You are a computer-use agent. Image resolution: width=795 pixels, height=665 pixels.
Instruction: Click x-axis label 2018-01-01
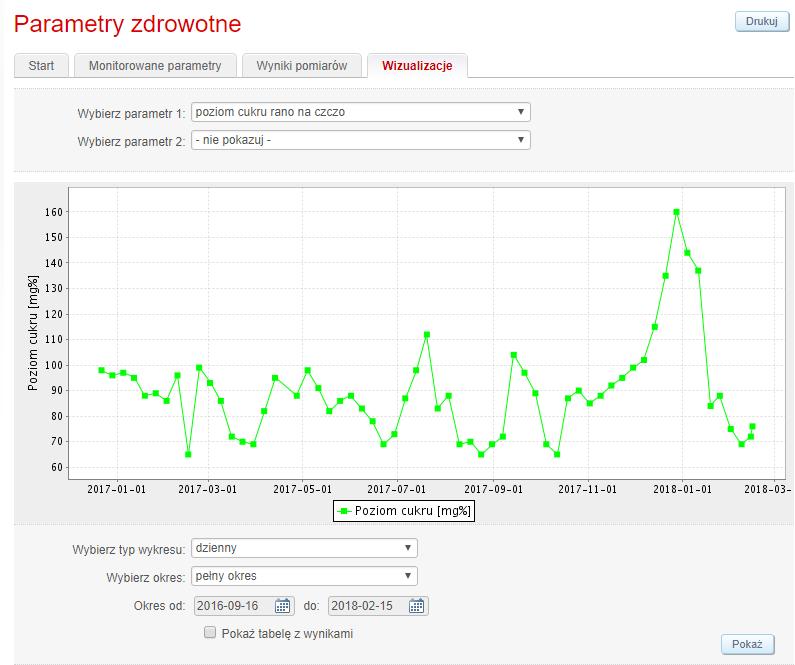pos(682,489)
